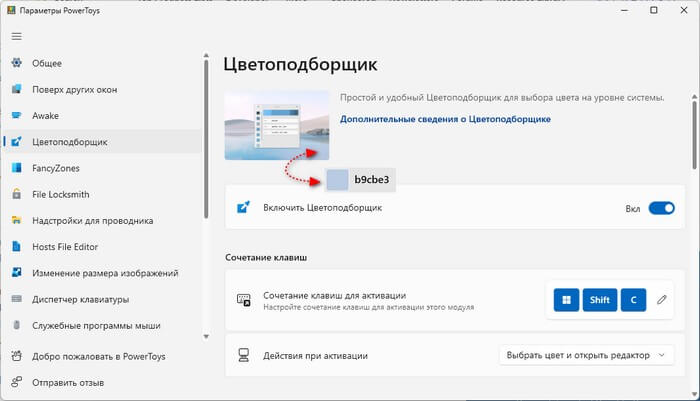Click the Color Picker icon beside enable toggle

tap(243, 207)
